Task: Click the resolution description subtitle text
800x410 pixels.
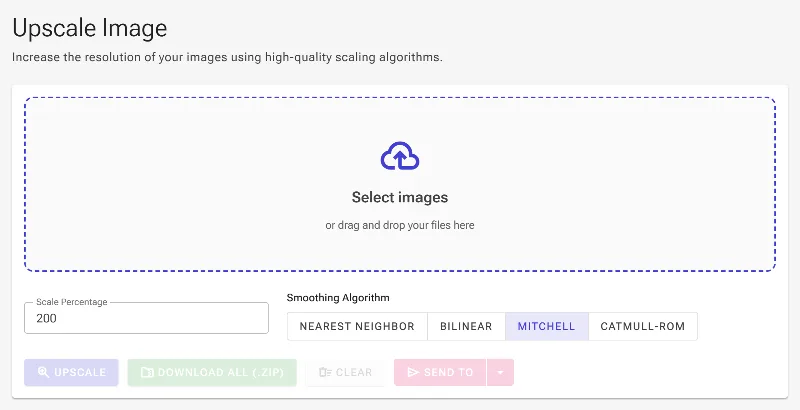Action: (227, 57)
